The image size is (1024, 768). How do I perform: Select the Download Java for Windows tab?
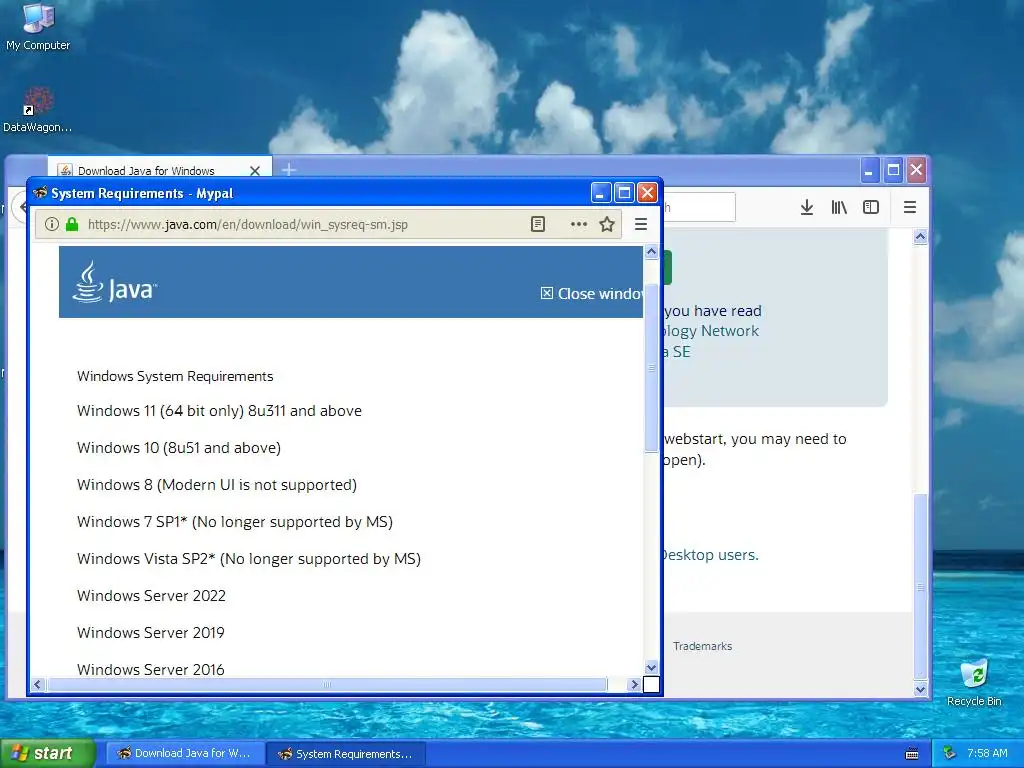tap(159, 168)
